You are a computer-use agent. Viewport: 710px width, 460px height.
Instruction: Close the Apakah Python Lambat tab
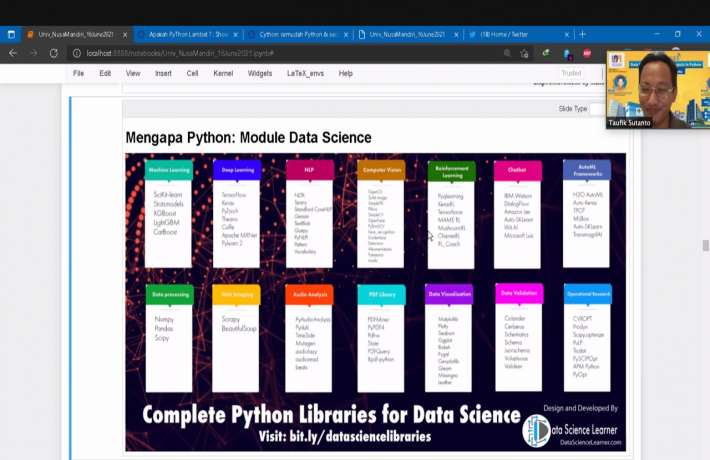click(235, 35)
